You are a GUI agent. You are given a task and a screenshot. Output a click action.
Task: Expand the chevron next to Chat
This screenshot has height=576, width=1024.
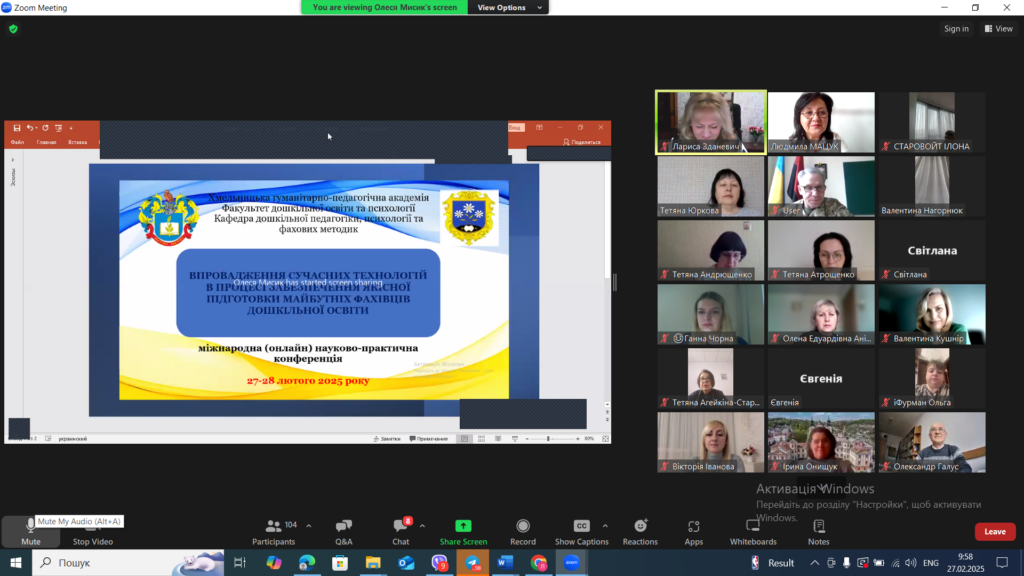click(422, 525)
